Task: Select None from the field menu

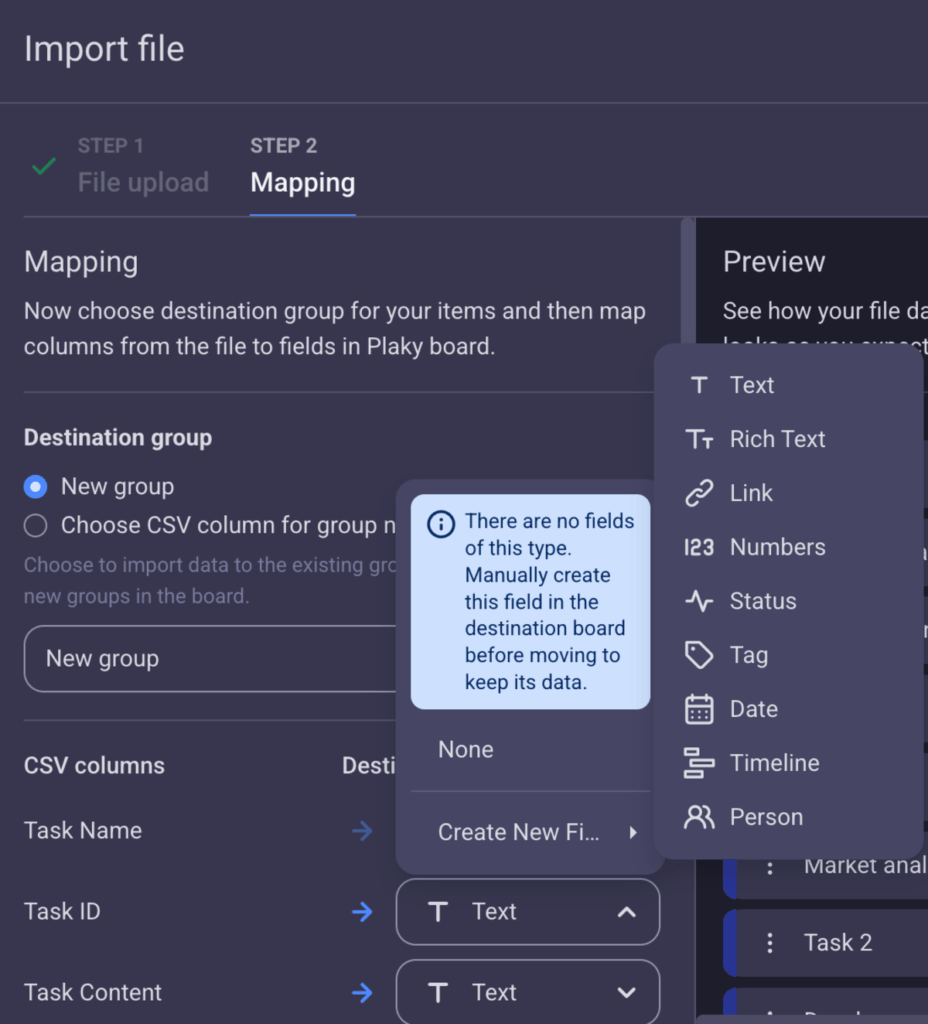Action: coord(465,749)
